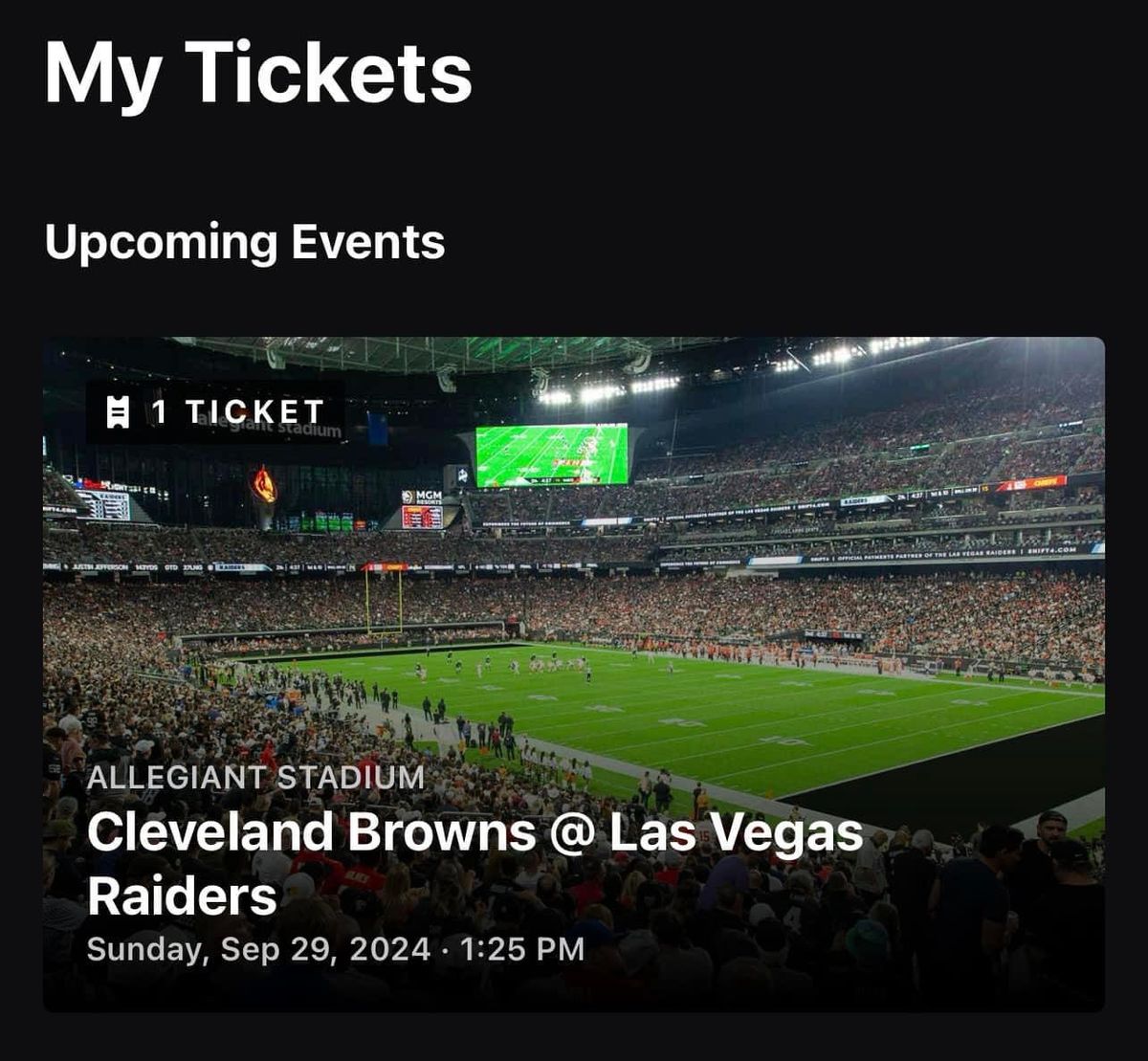1148x1061 pixels.
Task: Open the "Cleveland Browns" team name in title
Action: (x=311, y=832)
